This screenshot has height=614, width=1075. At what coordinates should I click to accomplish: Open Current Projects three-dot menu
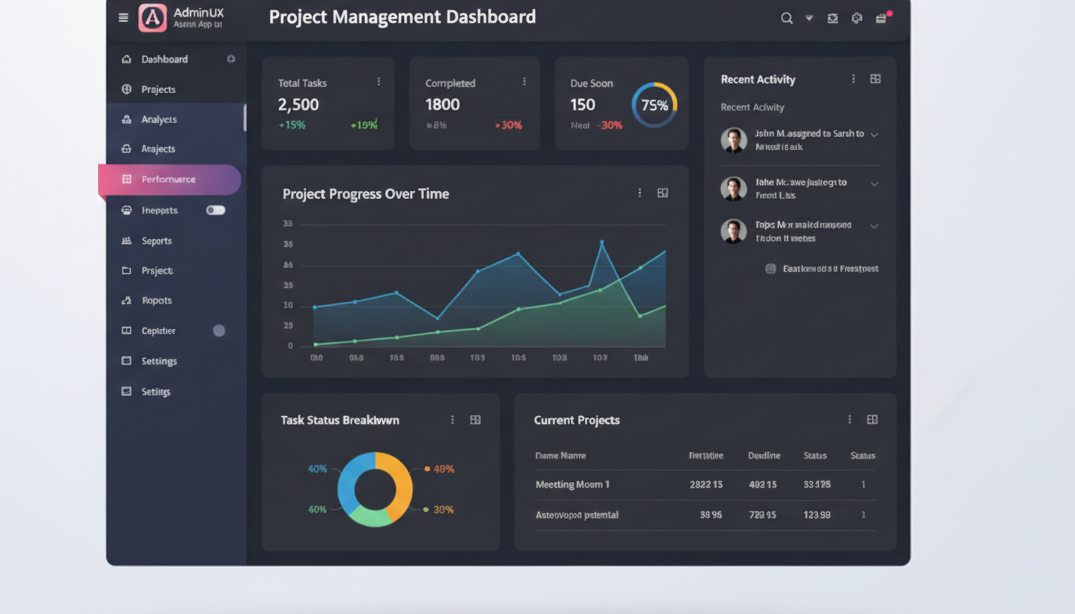[x=850, y=420]
